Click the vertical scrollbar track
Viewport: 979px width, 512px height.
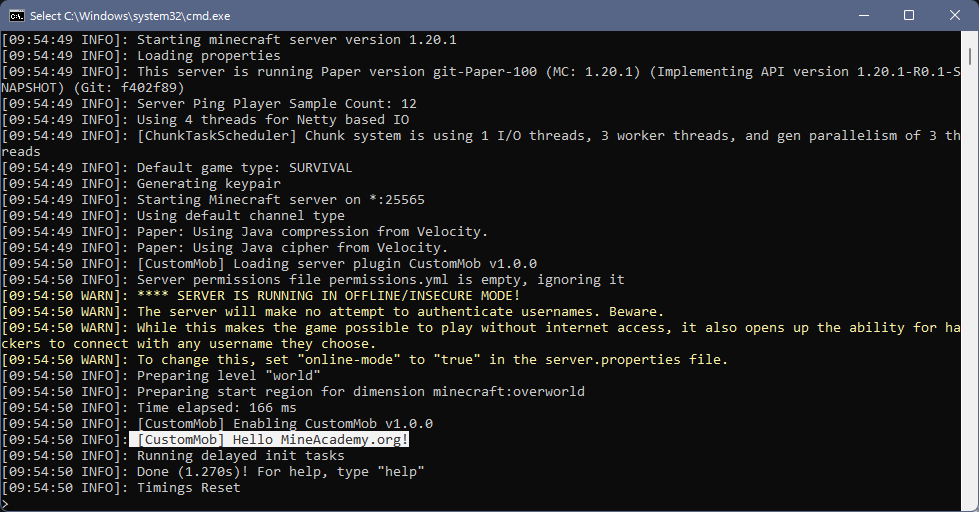coord(970,300)
